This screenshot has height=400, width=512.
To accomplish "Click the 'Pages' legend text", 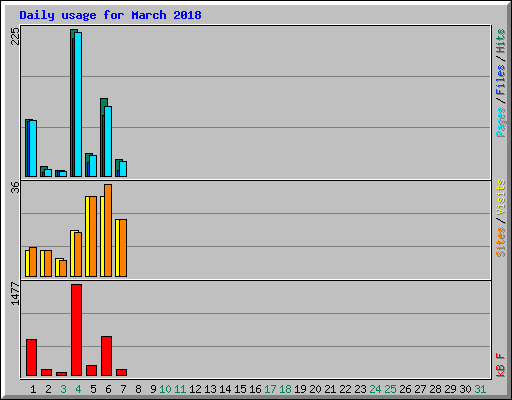I will click(500, 122).
